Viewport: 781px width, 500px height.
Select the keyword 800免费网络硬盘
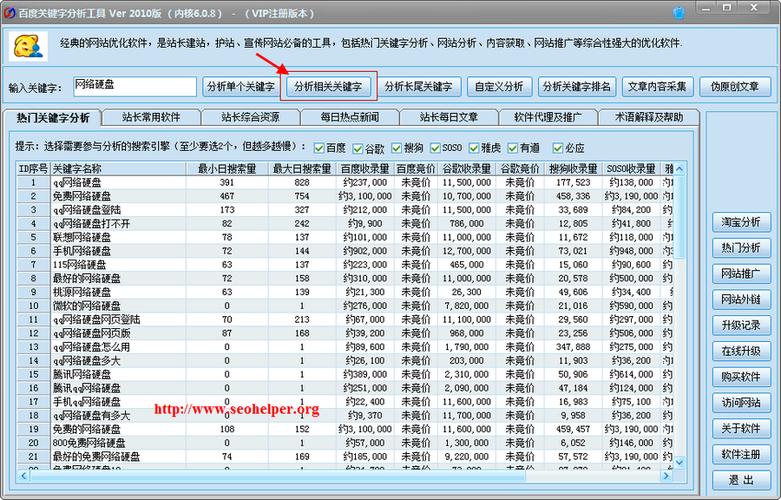(89, 443)
